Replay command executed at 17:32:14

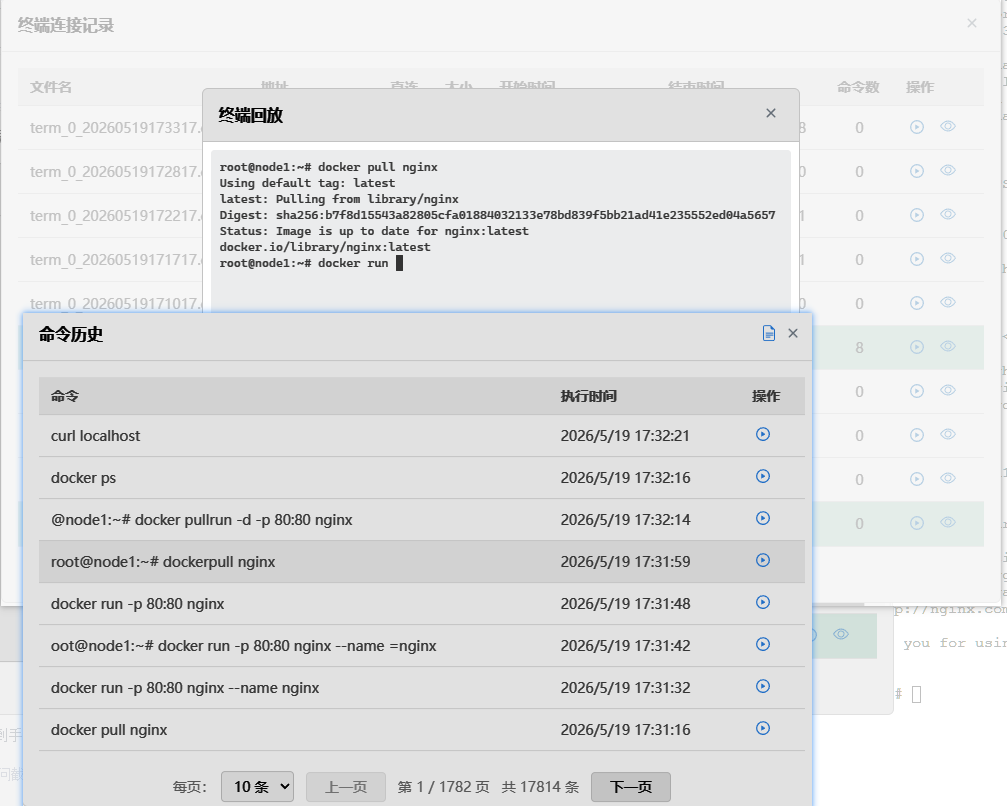pos(762,518)
